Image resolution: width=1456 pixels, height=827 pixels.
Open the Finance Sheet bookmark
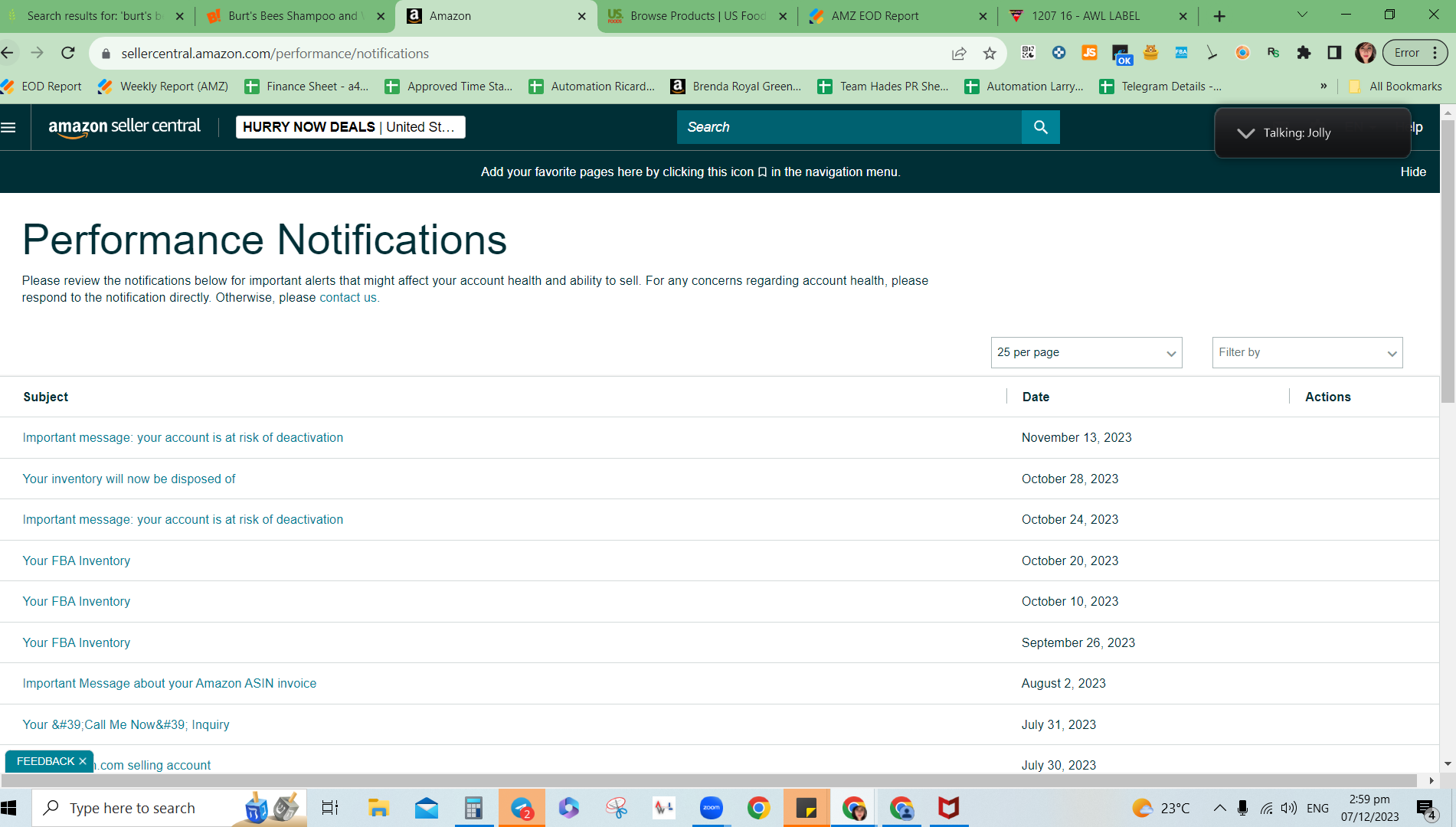(306, 87)
